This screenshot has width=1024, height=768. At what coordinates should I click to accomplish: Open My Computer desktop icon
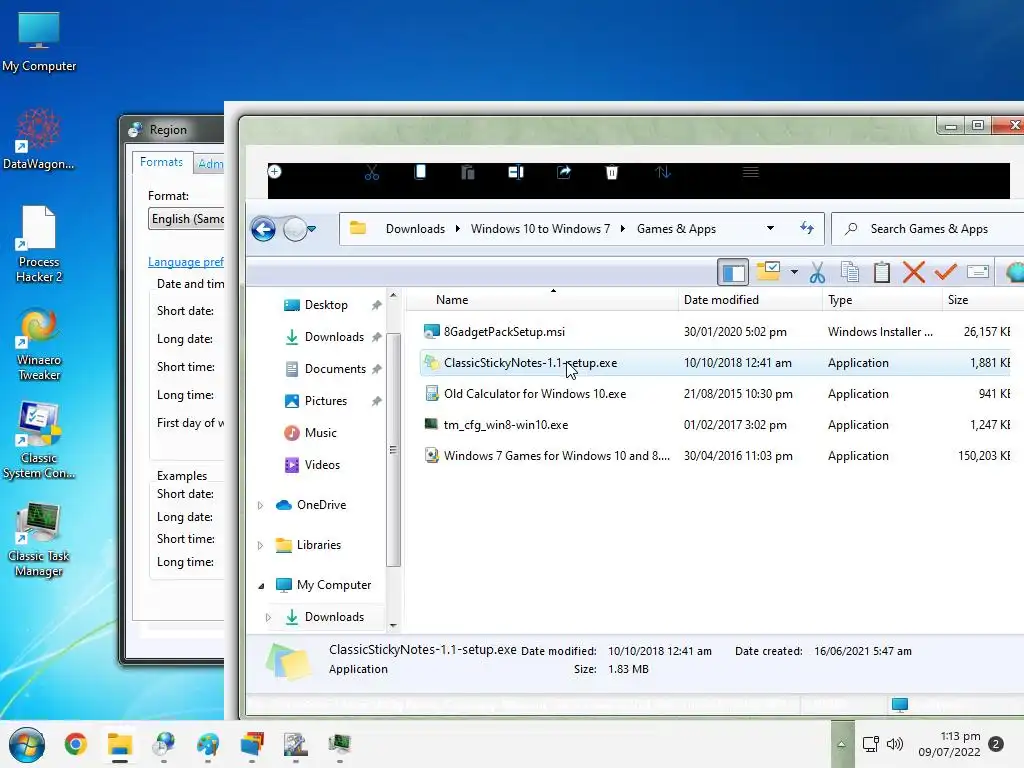coord(39,42)
